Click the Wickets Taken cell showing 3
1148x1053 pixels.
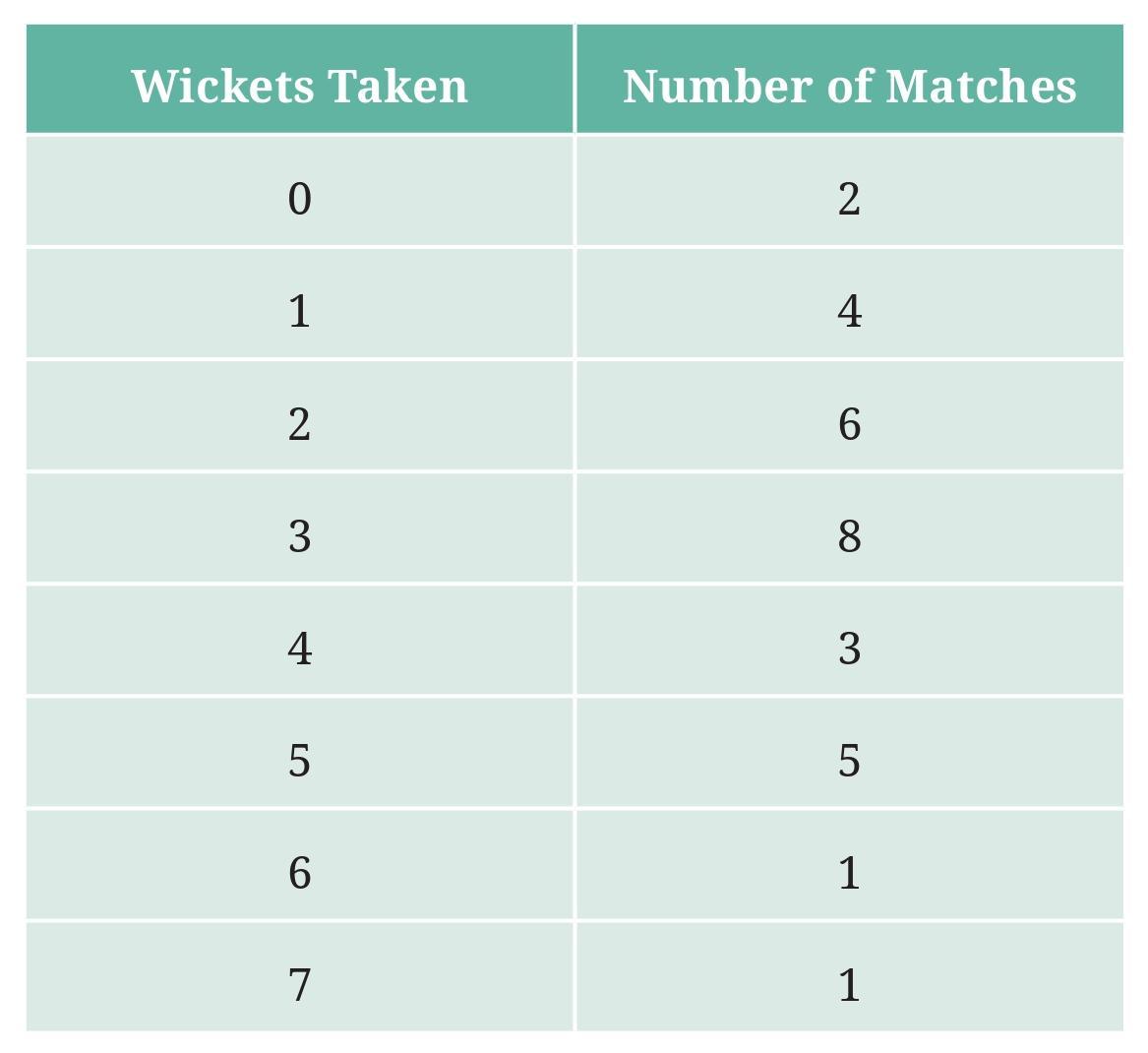tap(299, 535)
